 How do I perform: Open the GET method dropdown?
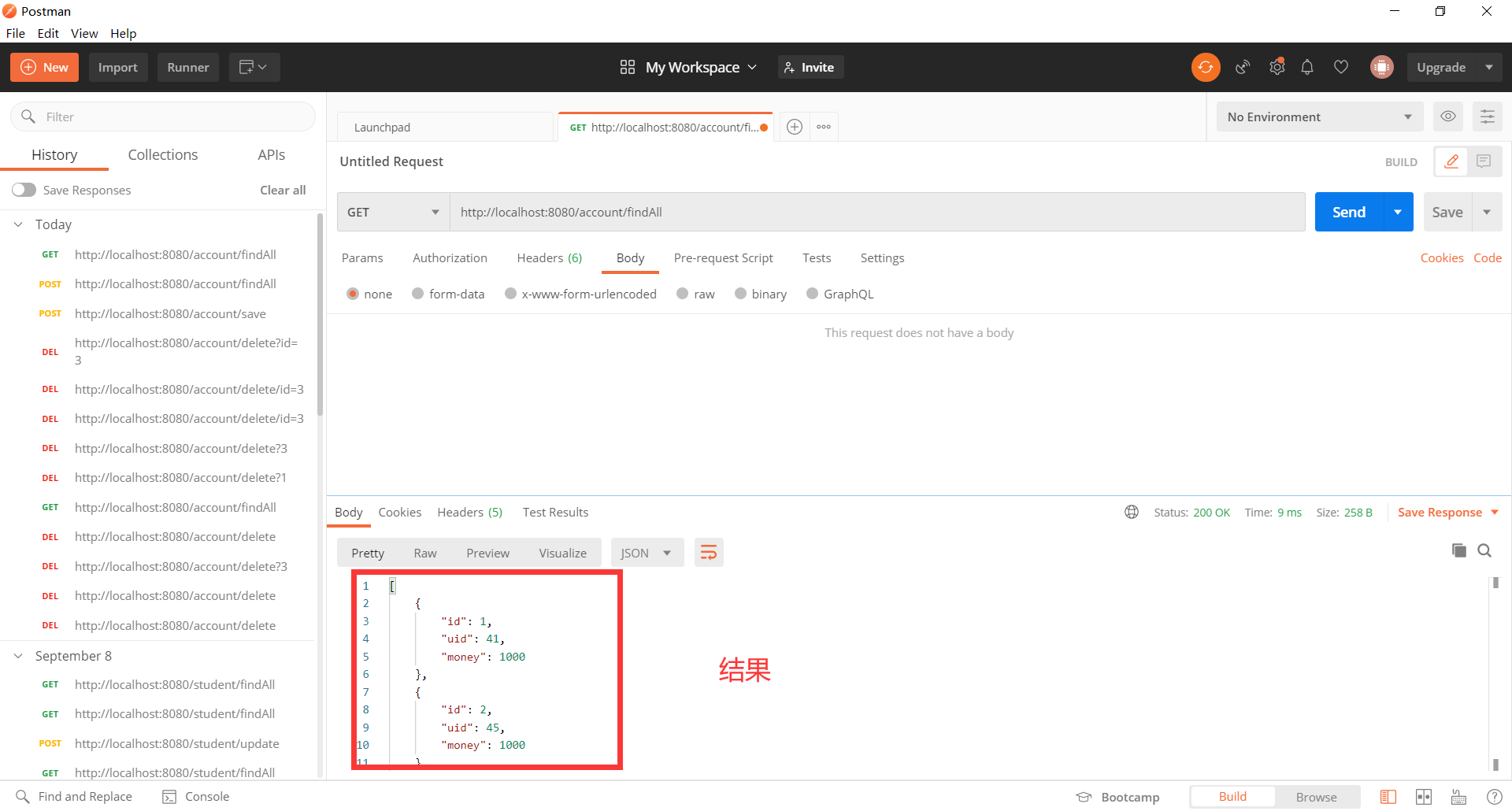tap(393, 212)
